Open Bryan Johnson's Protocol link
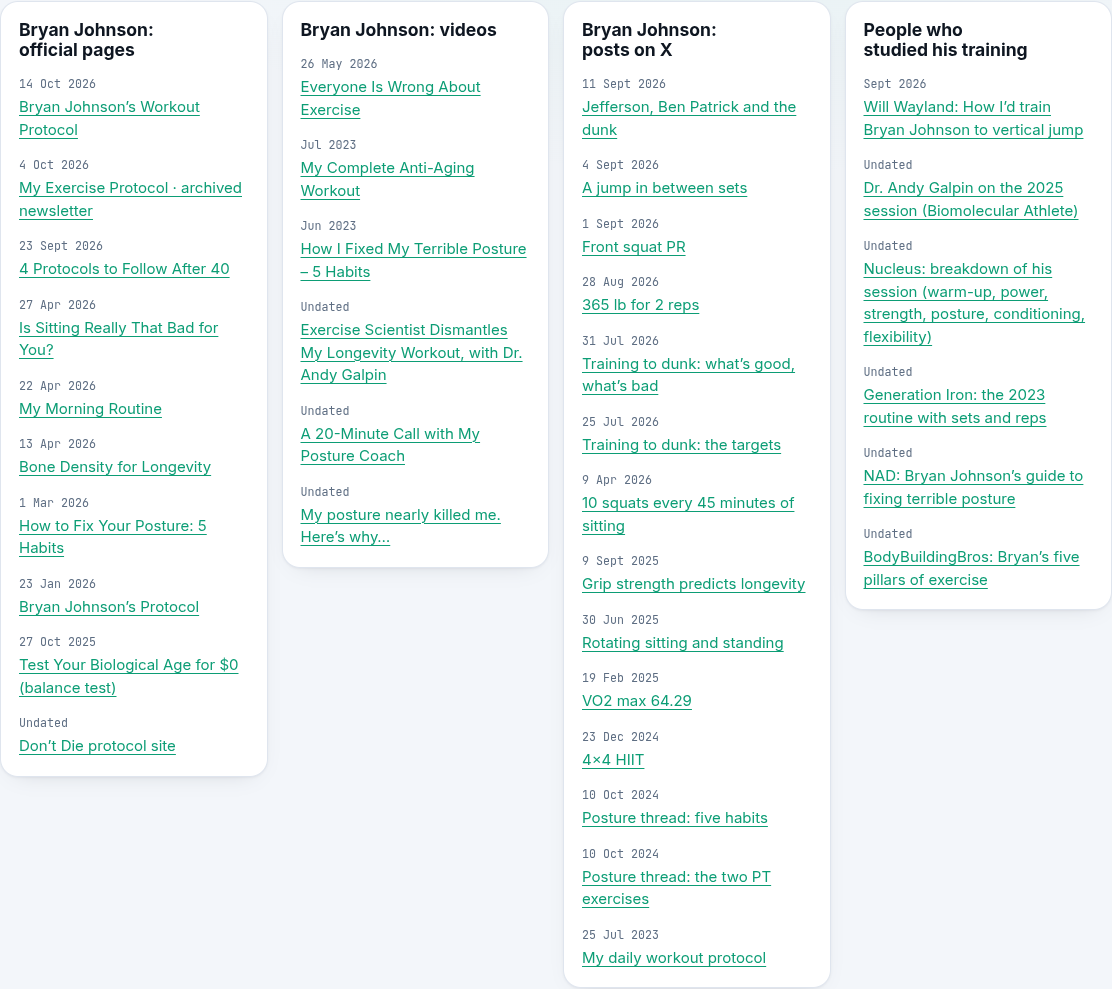This screenshot has width=1112, height=989. (x=109, y=607)
